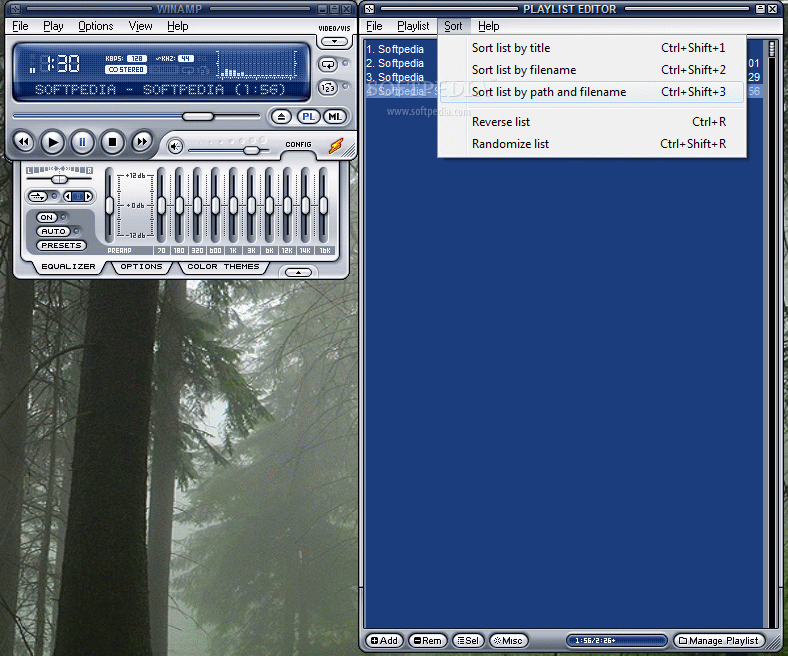Viewport: 788px width, 656px height.
Task: Click the playlist vertical scrollbar handle
Action: click(772, 49)
